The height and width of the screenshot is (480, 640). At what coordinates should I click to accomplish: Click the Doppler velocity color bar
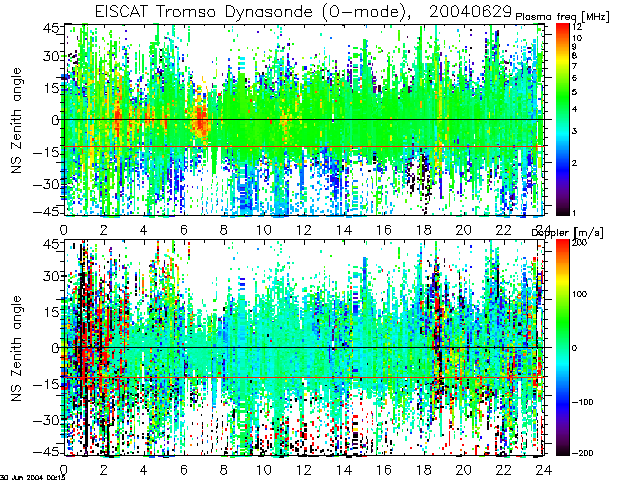562,347
